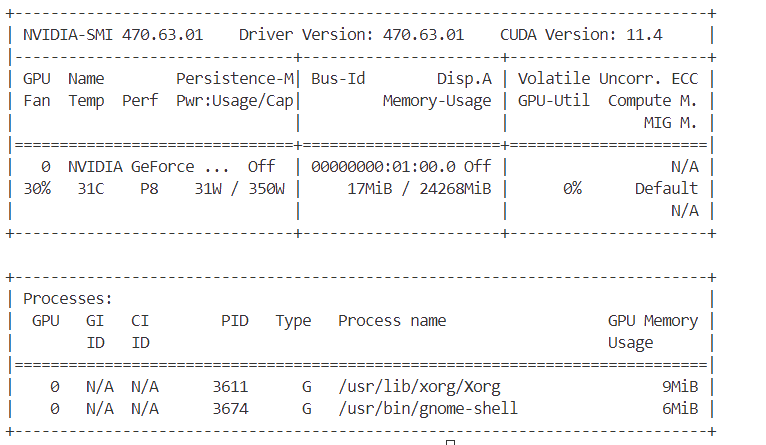Image resolution: width=766 pixels, height=445 pixels.
Task: Click the small square below the table
Action: click(x=450, y=441)
